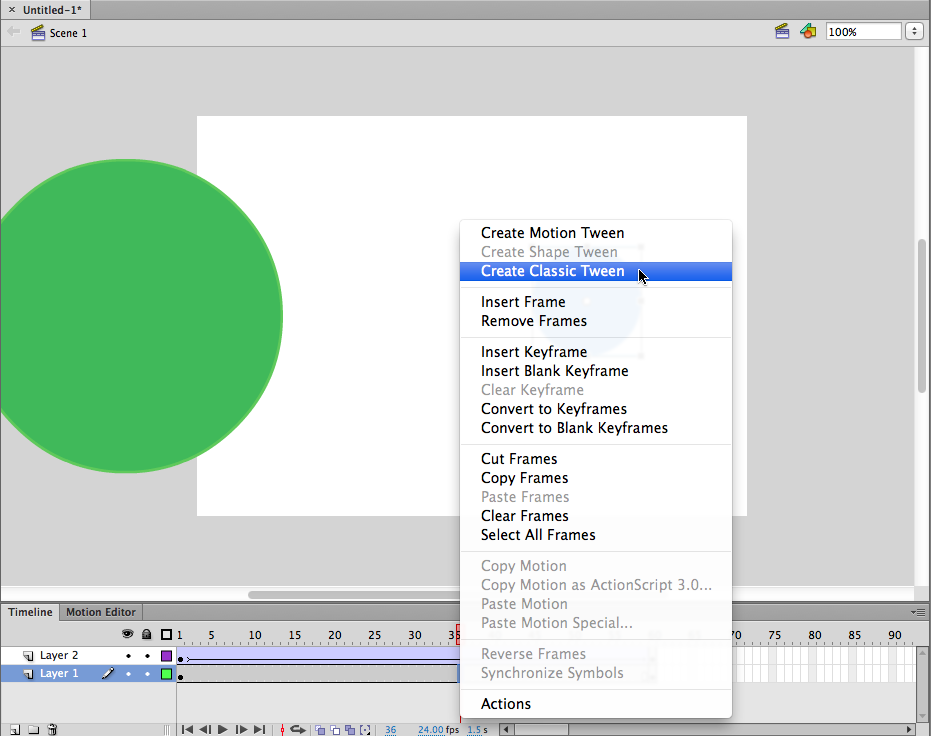Image resolution: width=931 pixels, height=736 pixels.
Task: Go to the first frame
Action: pyautogui.click(x=187, y=730)
